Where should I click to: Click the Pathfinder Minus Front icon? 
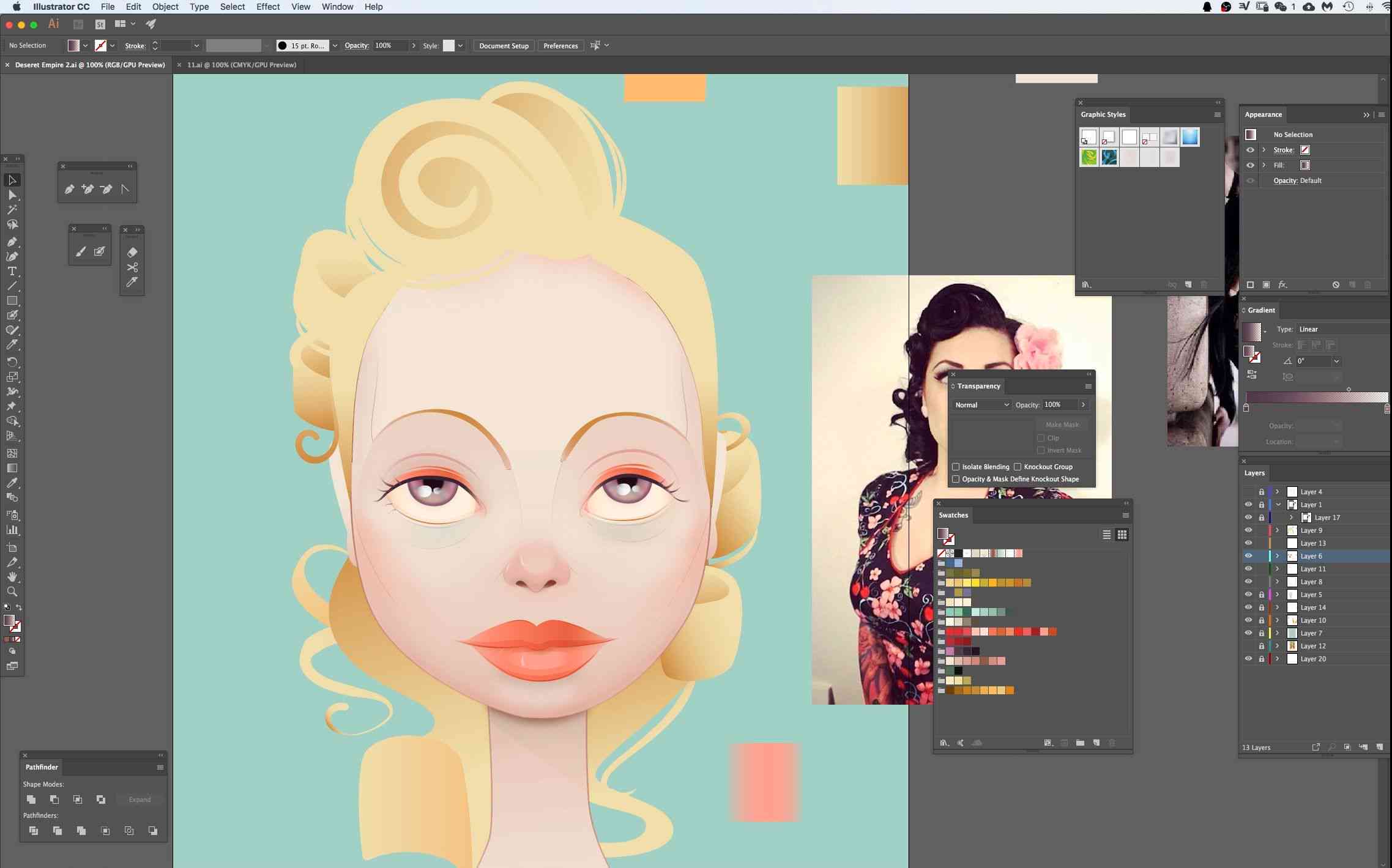pos(55,798)
